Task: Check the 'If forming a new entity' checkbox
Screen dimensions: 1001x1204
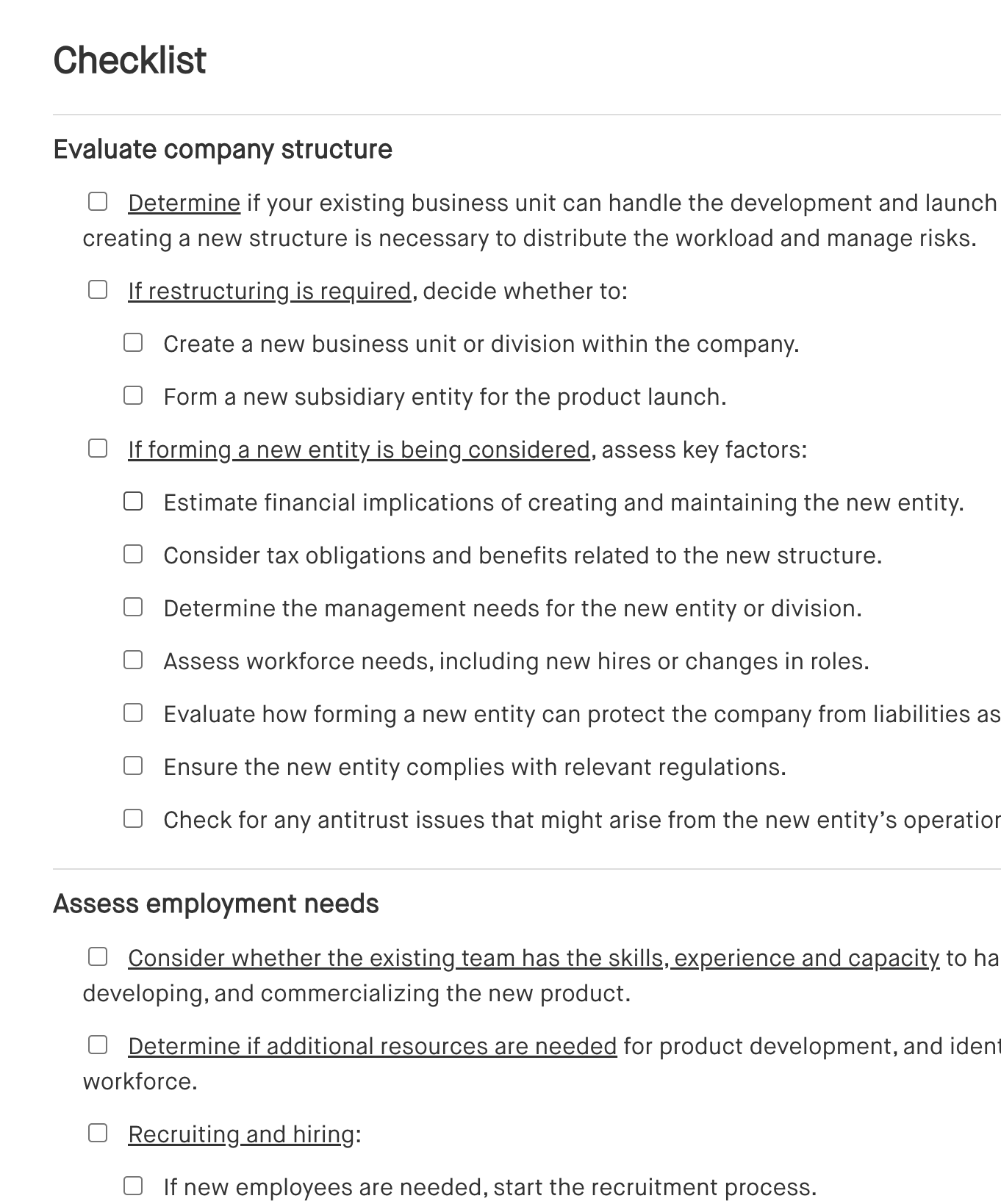Action: [x=98, y=448]
